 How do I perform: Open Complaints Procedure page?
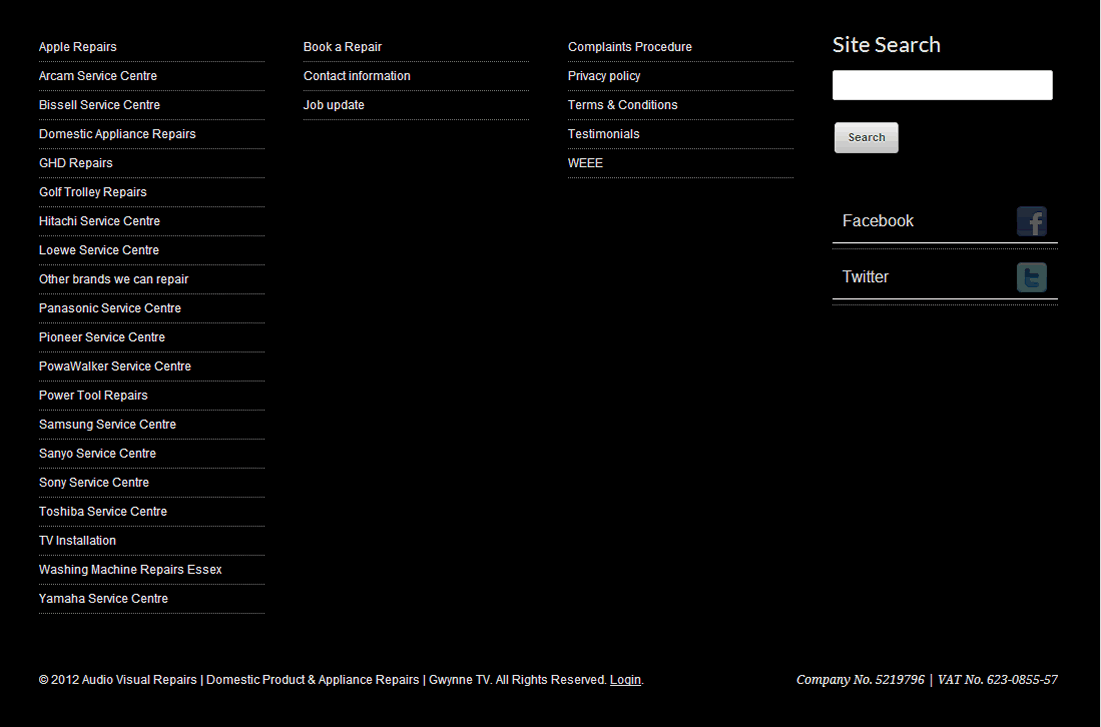[x=630, y=47]
